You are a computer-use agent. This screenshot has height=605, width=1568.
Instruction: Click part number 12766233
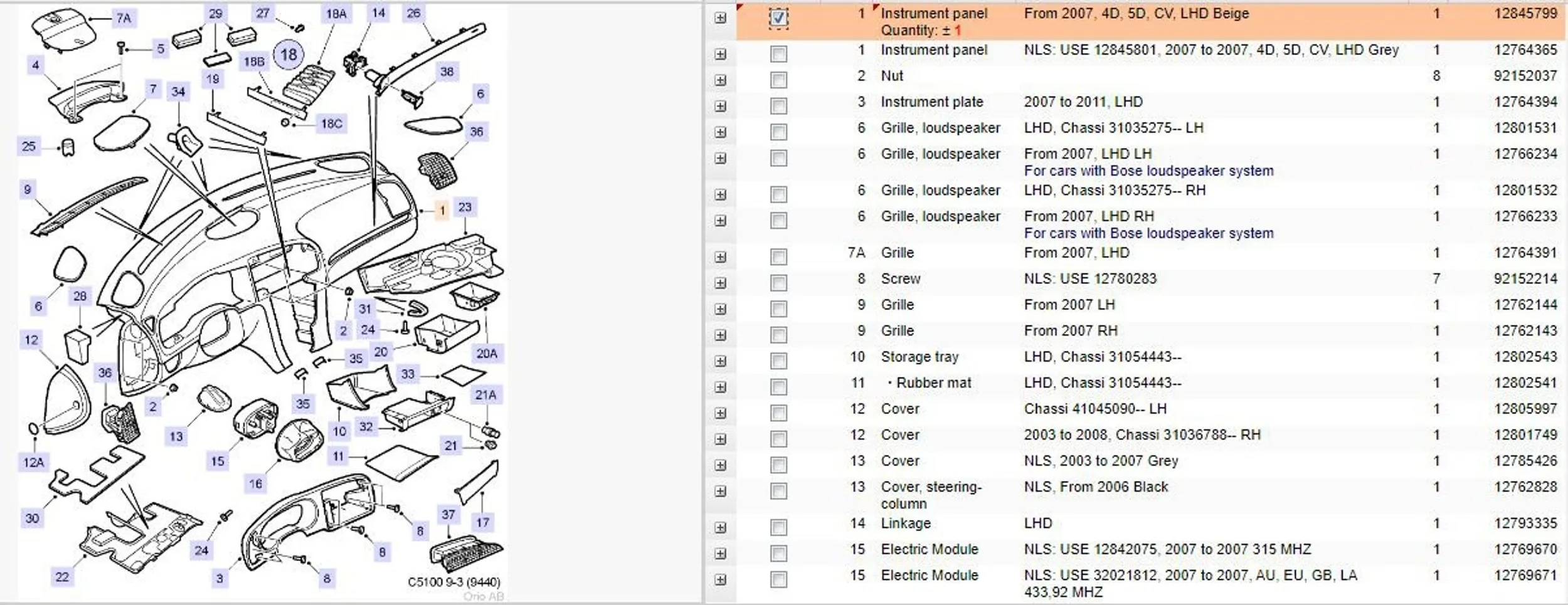[1525, 216]
